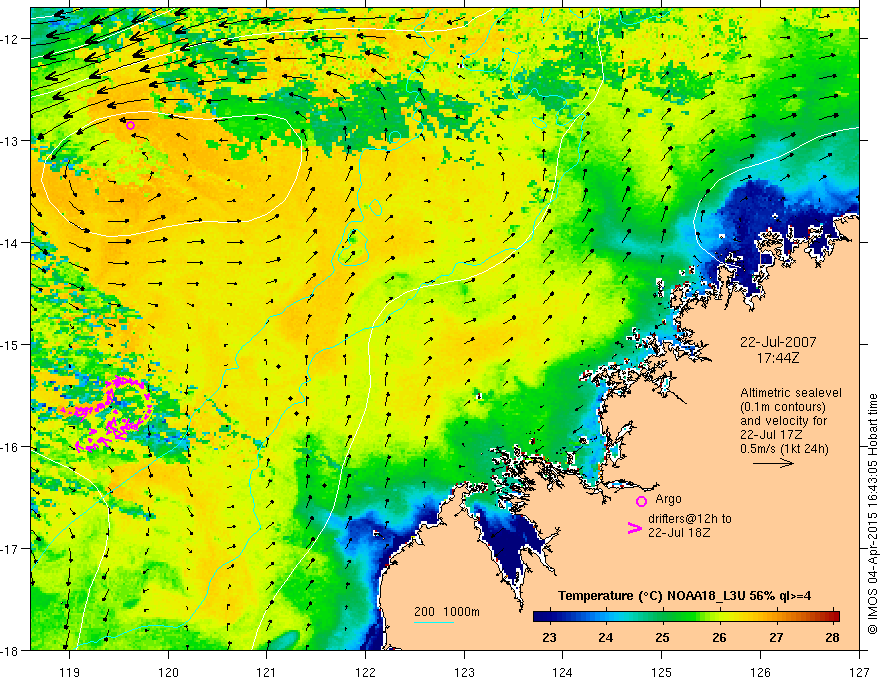The height and width of the screenshot is (680, 880).
Task: Click the '22-Jul 18Z' drifters label
Action: point(679,532)
